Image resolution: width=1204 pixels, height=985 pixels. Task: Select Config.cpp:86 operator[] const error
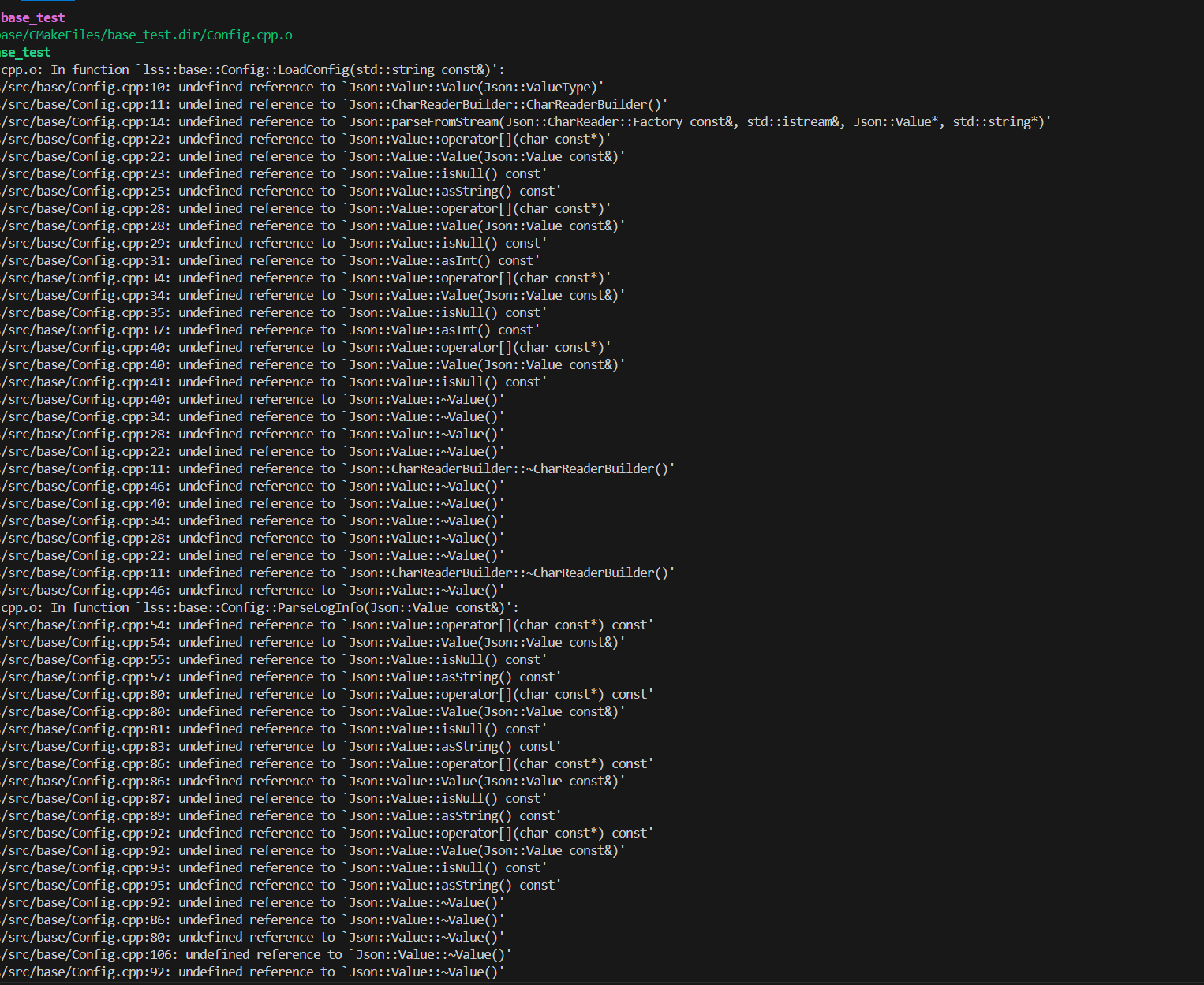coord(327,763)
